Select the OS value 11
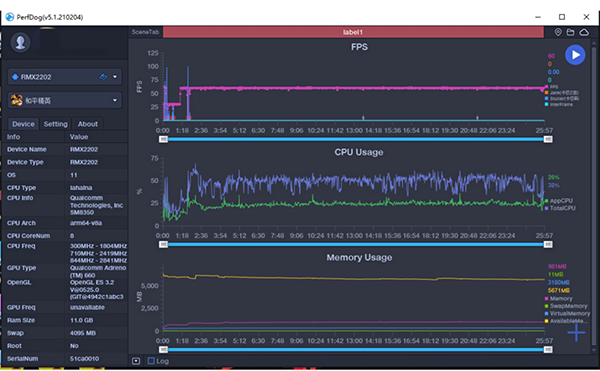This screenshot has height=371, width=600. click(74, 175)
